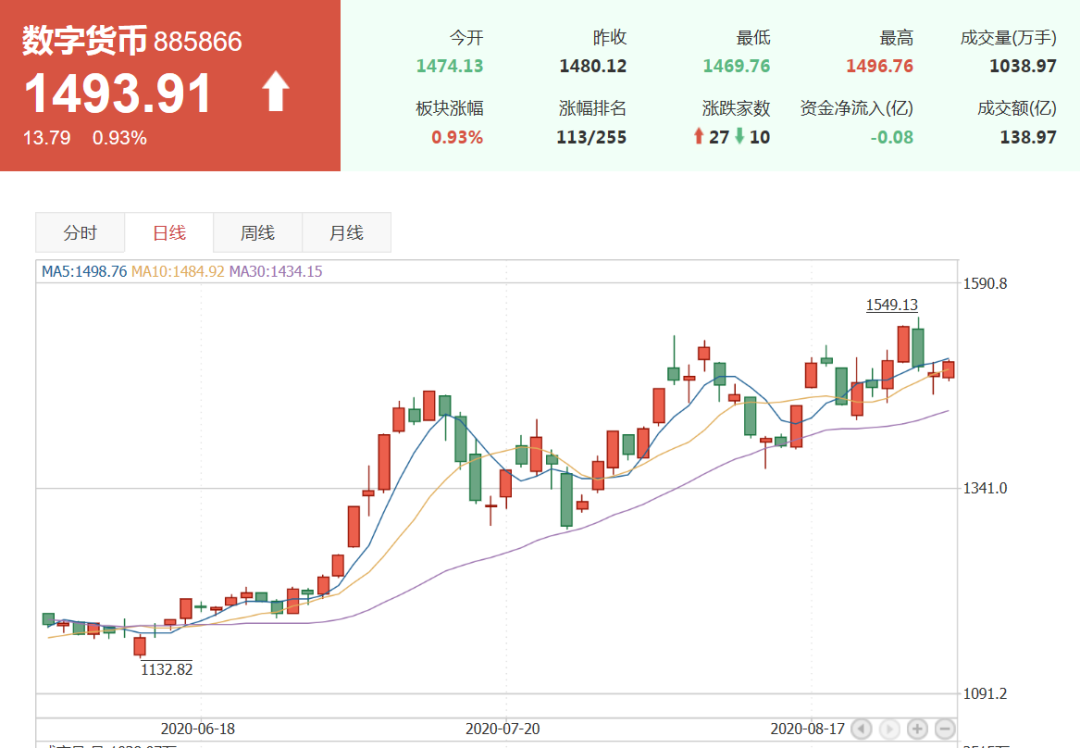Image resolution: width=1080 pixels, height=748 pixels.
Task: Click the 2020-06-18 date axis label
Action: pyautogui.click(x=198, y=729)
